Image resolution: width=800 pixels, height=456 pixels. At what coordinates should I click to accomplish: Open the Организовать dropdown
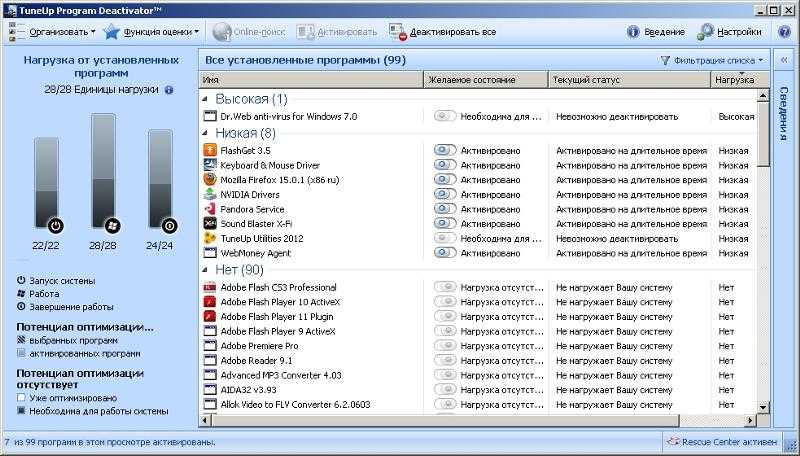click(x=53, y=32)
